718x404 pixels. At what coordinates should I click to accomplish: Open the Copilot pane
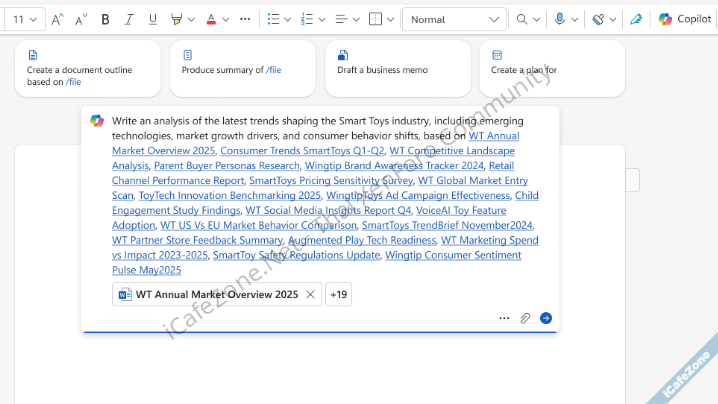coord(685,19)
